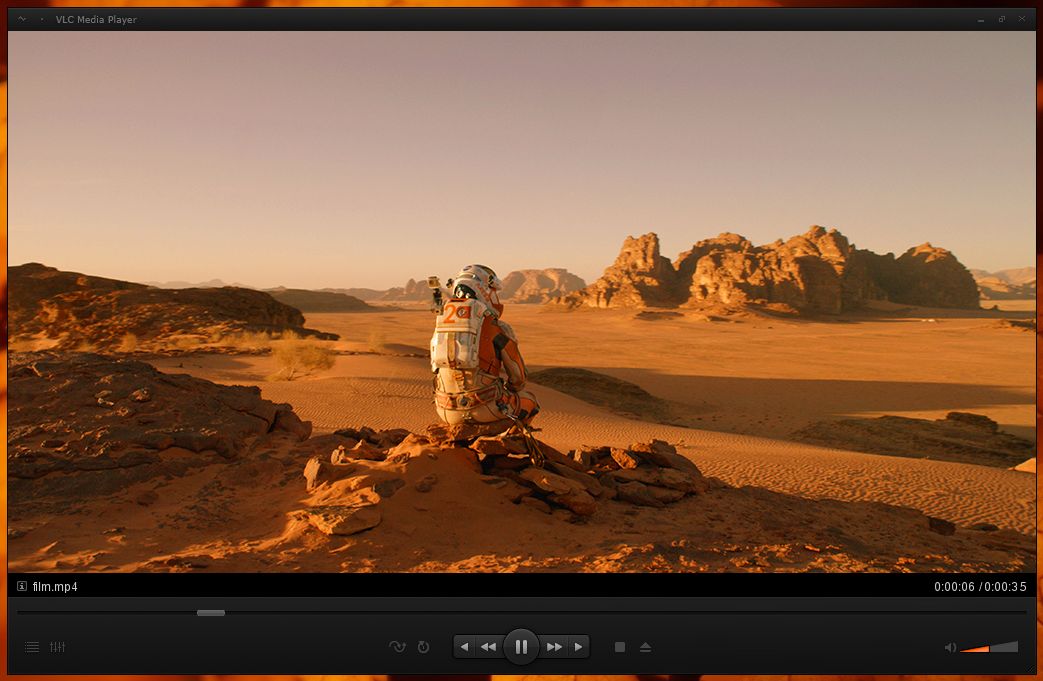Toggle shuffle mode icon

pyautogui.click(x=397, y=646)
